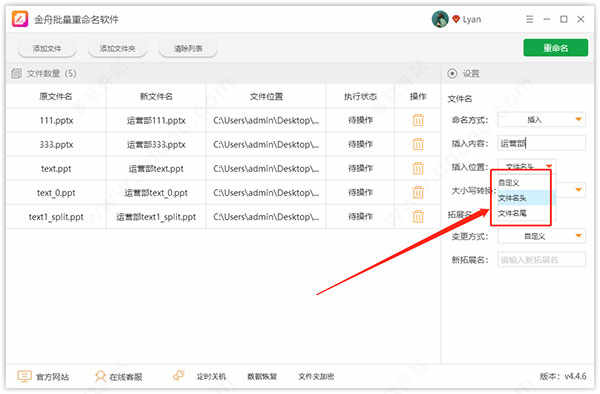This screenshot has width=600, height=394.
Task: Open 官方网站 monitor icon in footer
Action: point(24,376)
